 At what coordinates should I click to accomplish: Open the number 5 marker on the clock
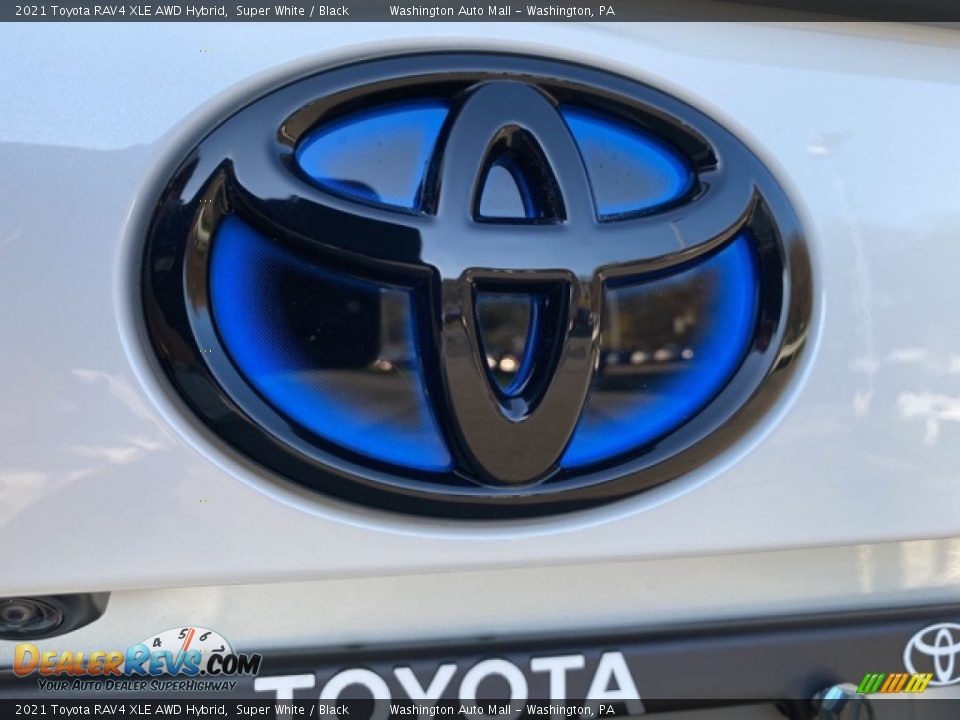(x=183, y=632)
